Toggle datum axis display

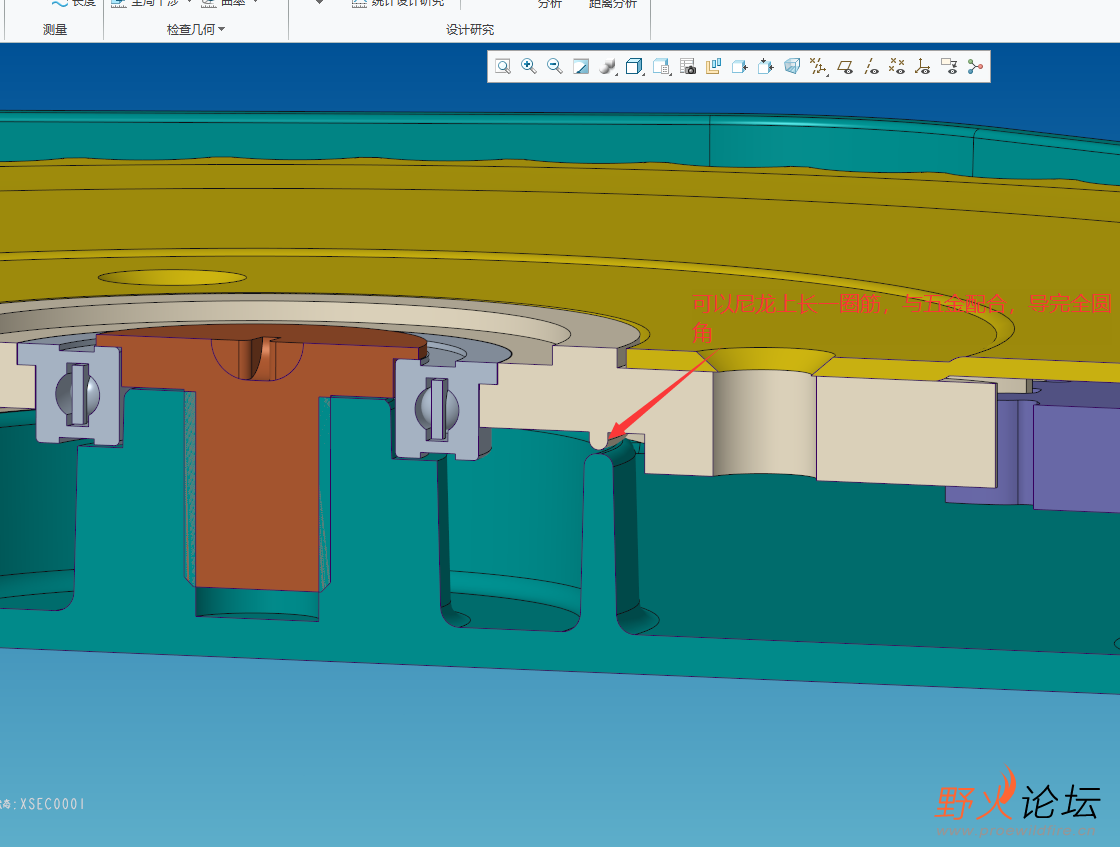click(x=871, y=67)
